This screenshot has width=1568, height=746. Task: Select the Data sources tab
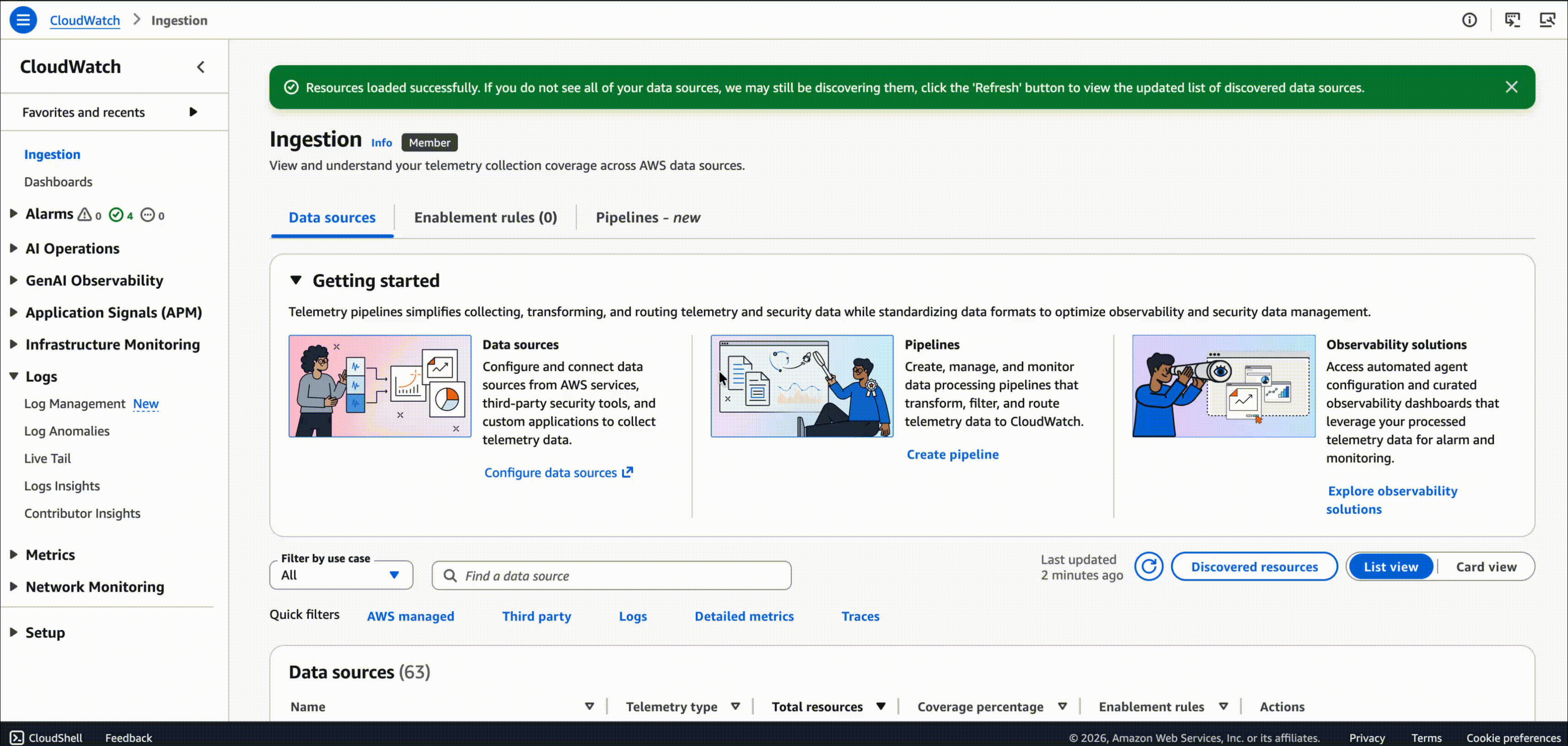(x=332, y=217)
